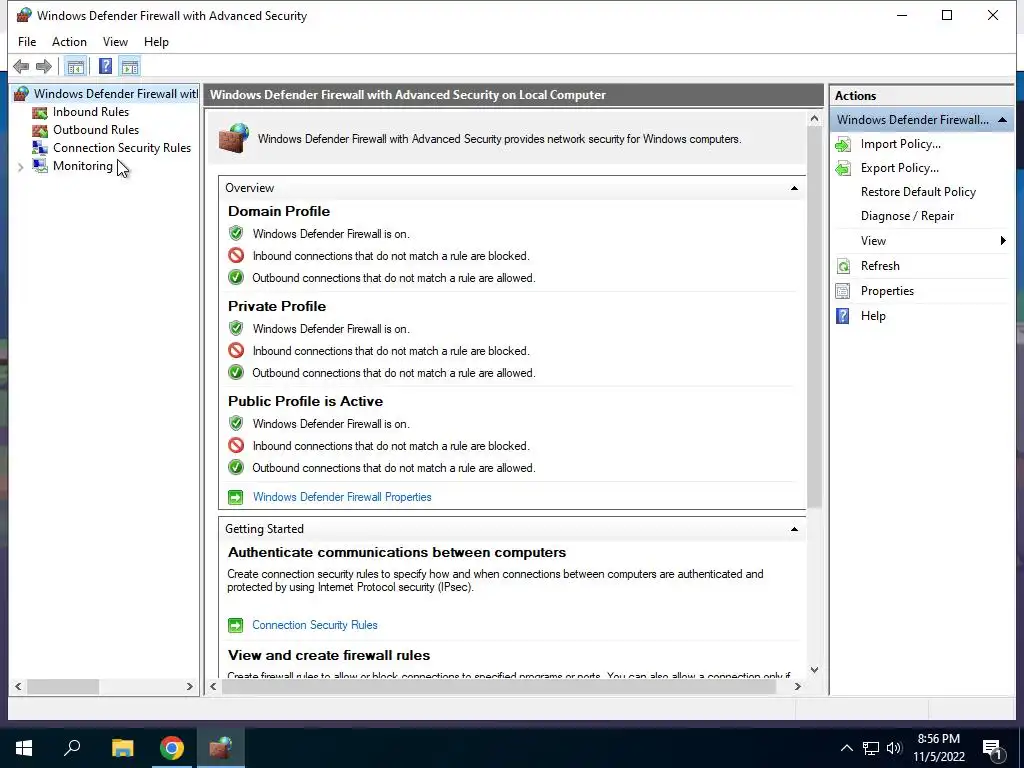The width and height of the screenshot is (1024, 768).
Task: Click green arrow icon beside Firewall Properties link
Action: click(236, 497)
